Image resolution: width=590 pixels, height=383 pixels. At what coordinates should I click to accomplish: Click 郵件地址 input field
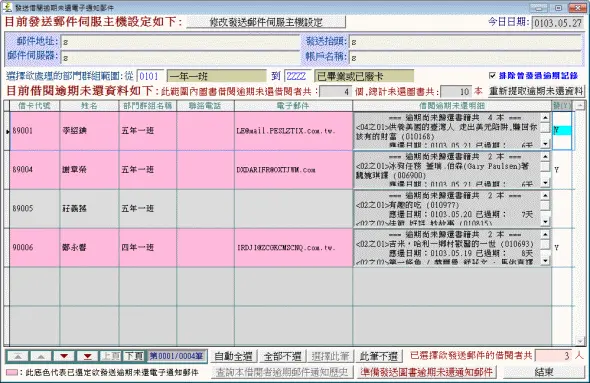point(181,42)
